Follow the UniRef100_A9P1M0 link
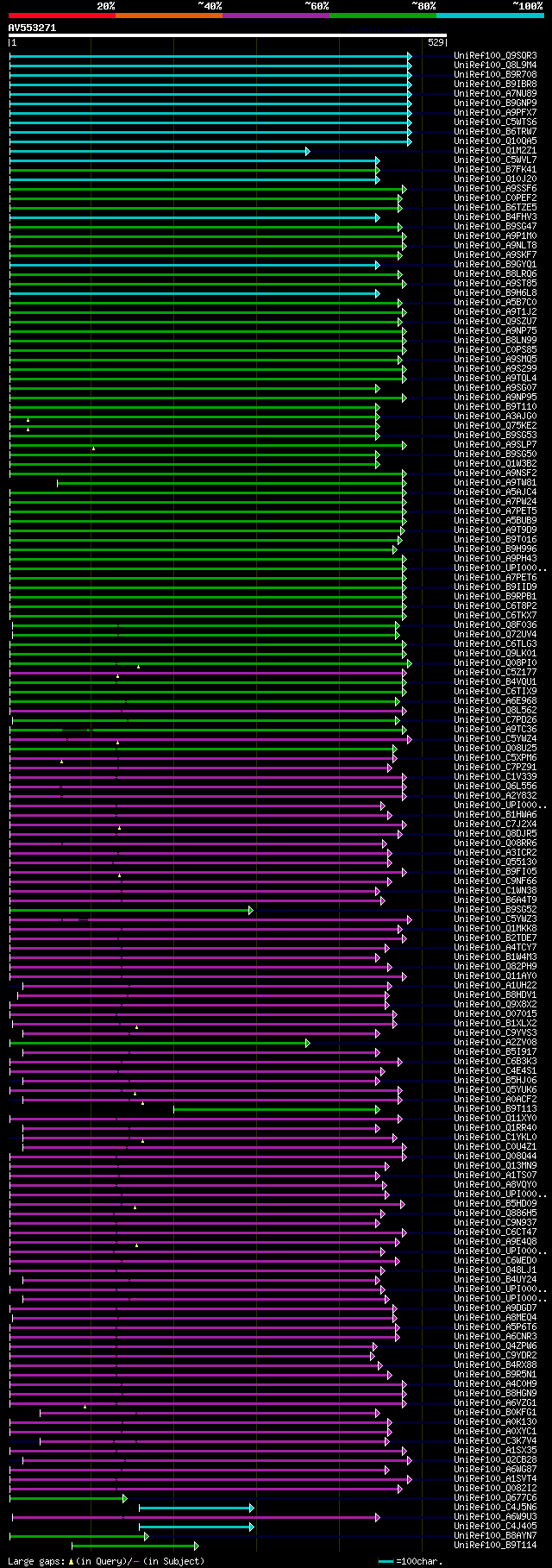This screenshot has width=552, height=1568. pyautogui.click(x=495, y=236)
